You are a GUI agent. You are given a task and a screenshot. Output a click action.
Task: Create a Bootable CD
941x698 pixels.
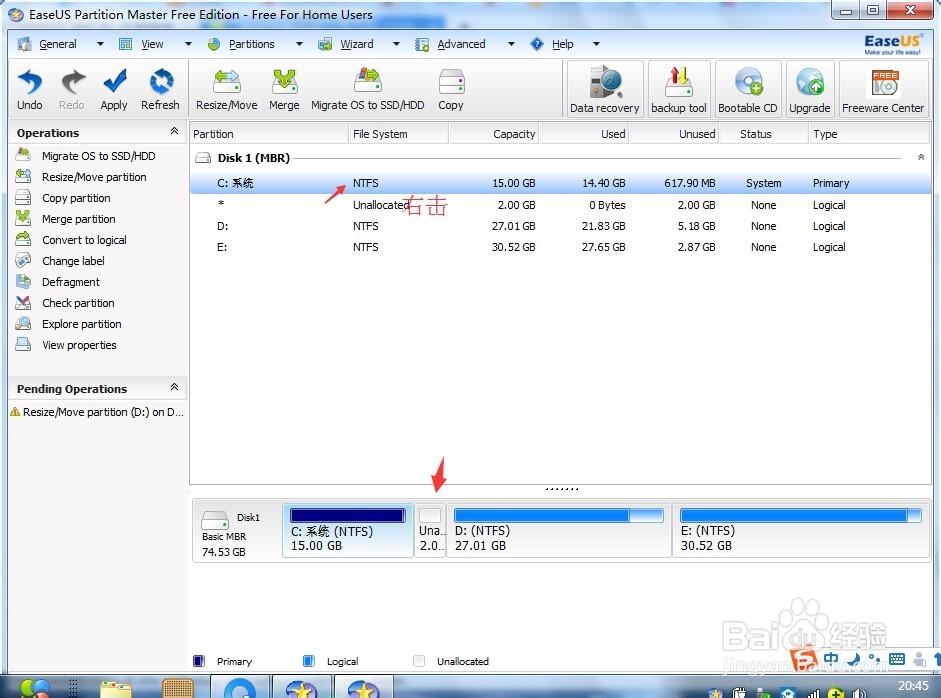coord(748,88)
